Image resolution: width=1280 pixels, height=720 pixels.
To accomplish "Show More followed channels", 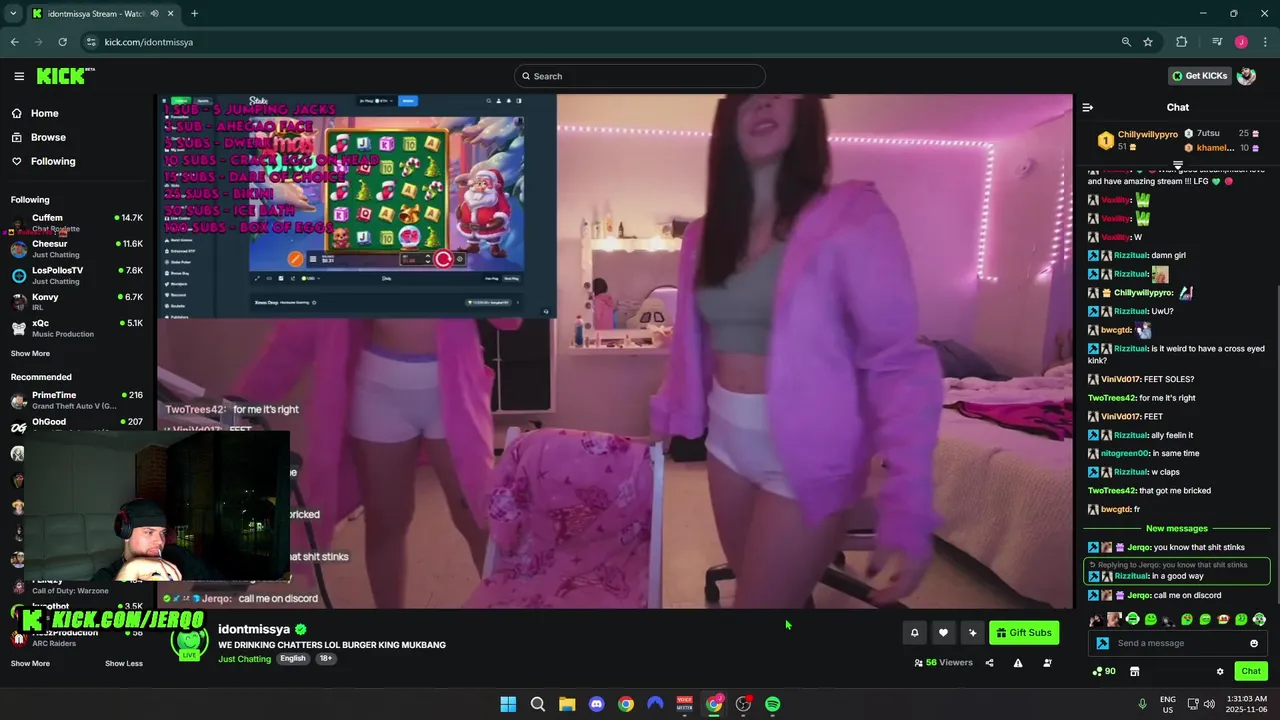I will pos(30,353).
